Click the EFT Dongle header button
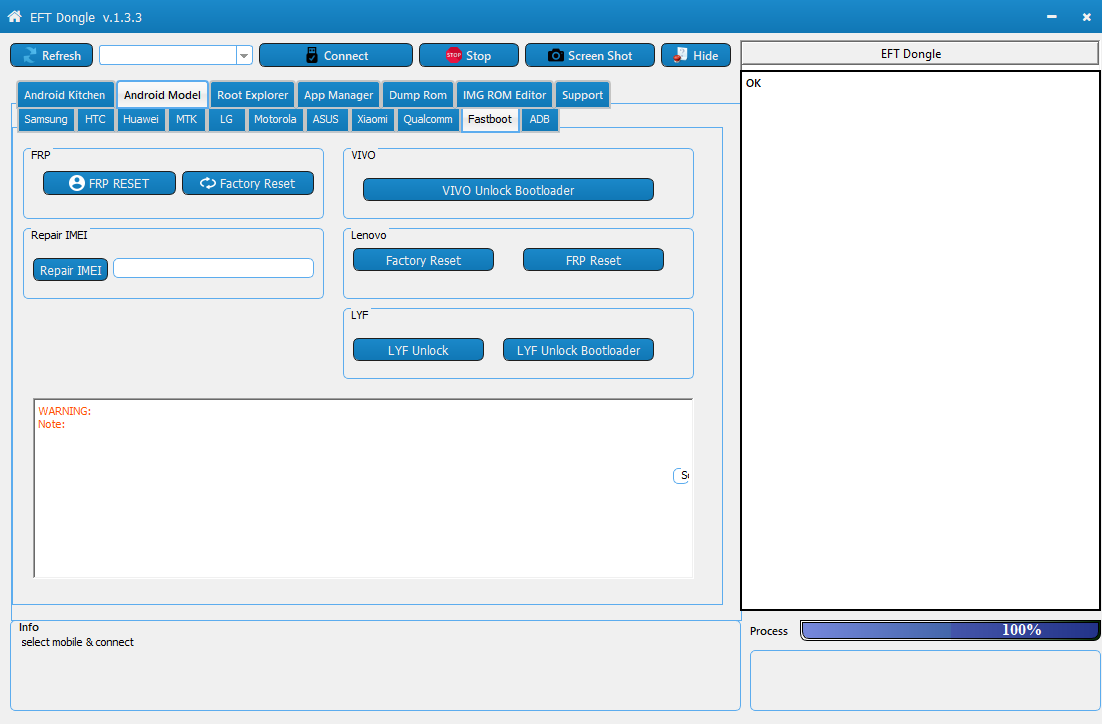The image size is (1102, 724). point(919,53)
